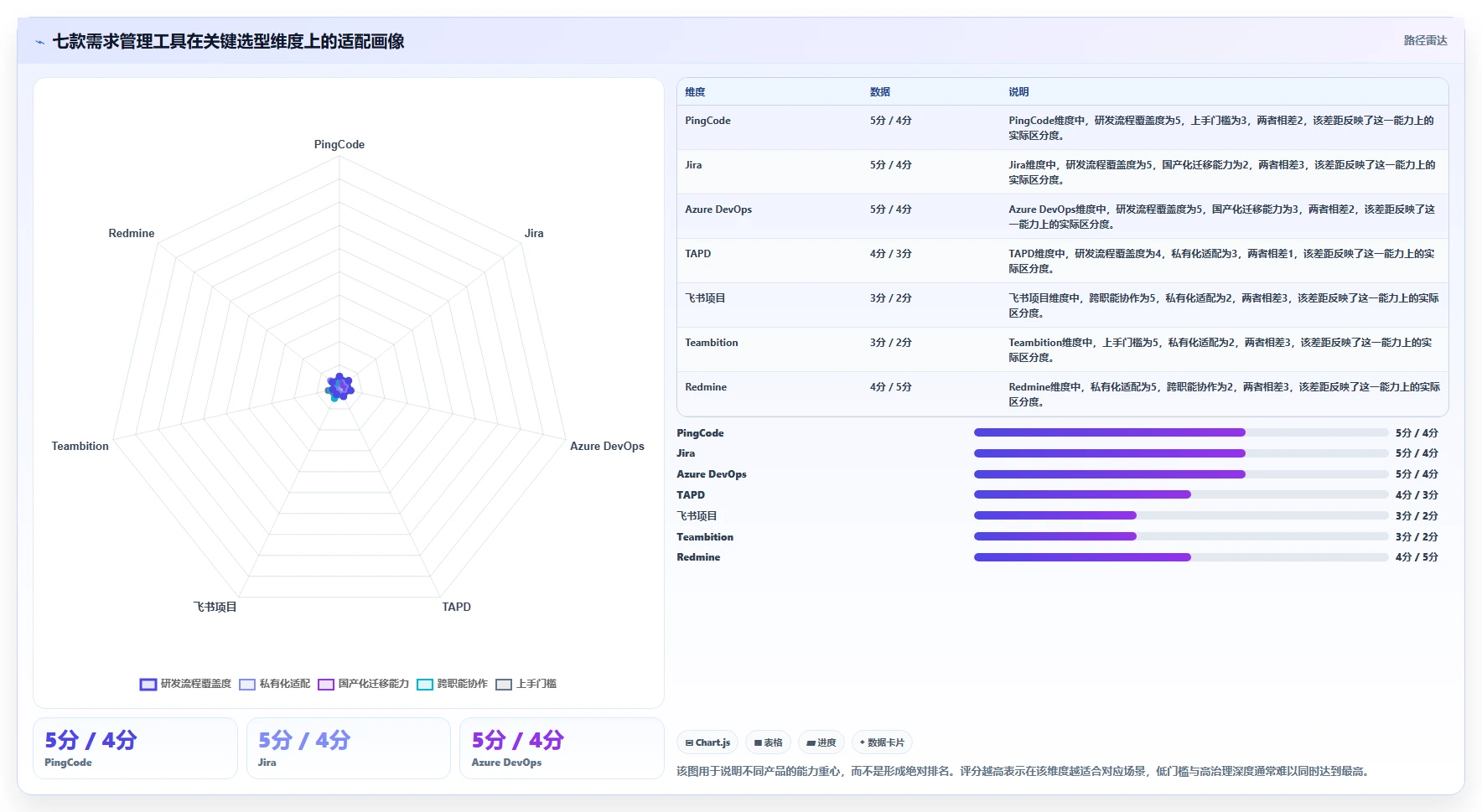
Task: Click the chart title 七款需求管理工具在关键选型维度上的适配画像
Action: click(x=228, y=41)
